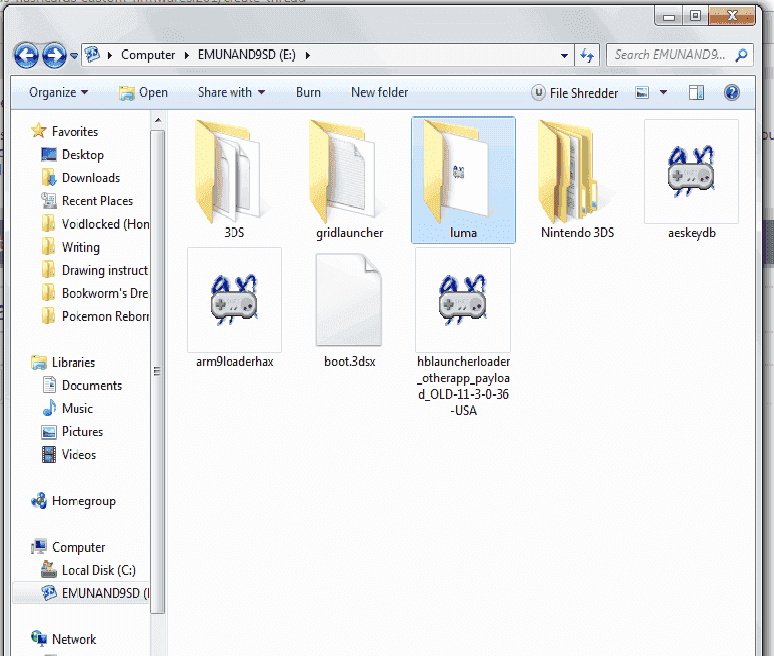Open the view options dropdown arrow

[663, 92]
